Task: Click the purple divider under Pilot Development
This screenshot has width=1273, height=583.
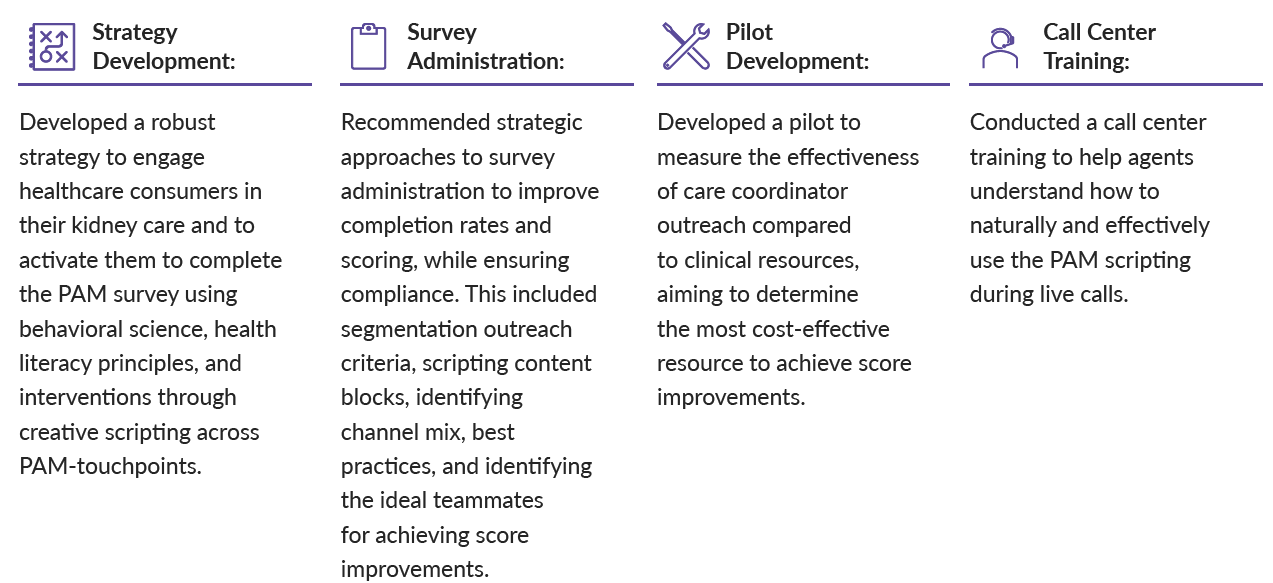Action: 803,85
